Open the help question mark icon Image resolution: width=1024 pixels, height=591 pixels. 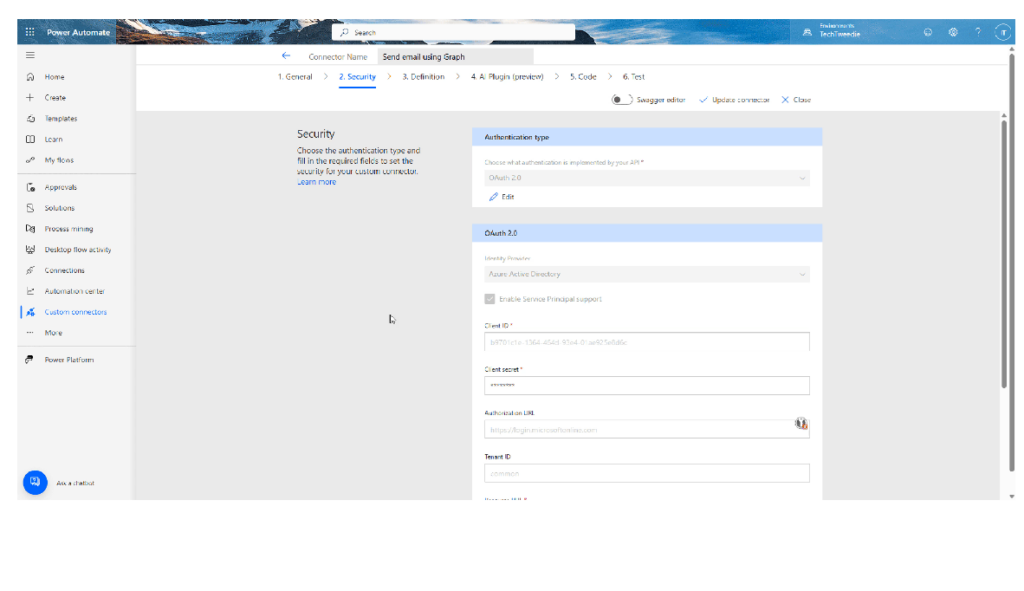click(977, 32)
